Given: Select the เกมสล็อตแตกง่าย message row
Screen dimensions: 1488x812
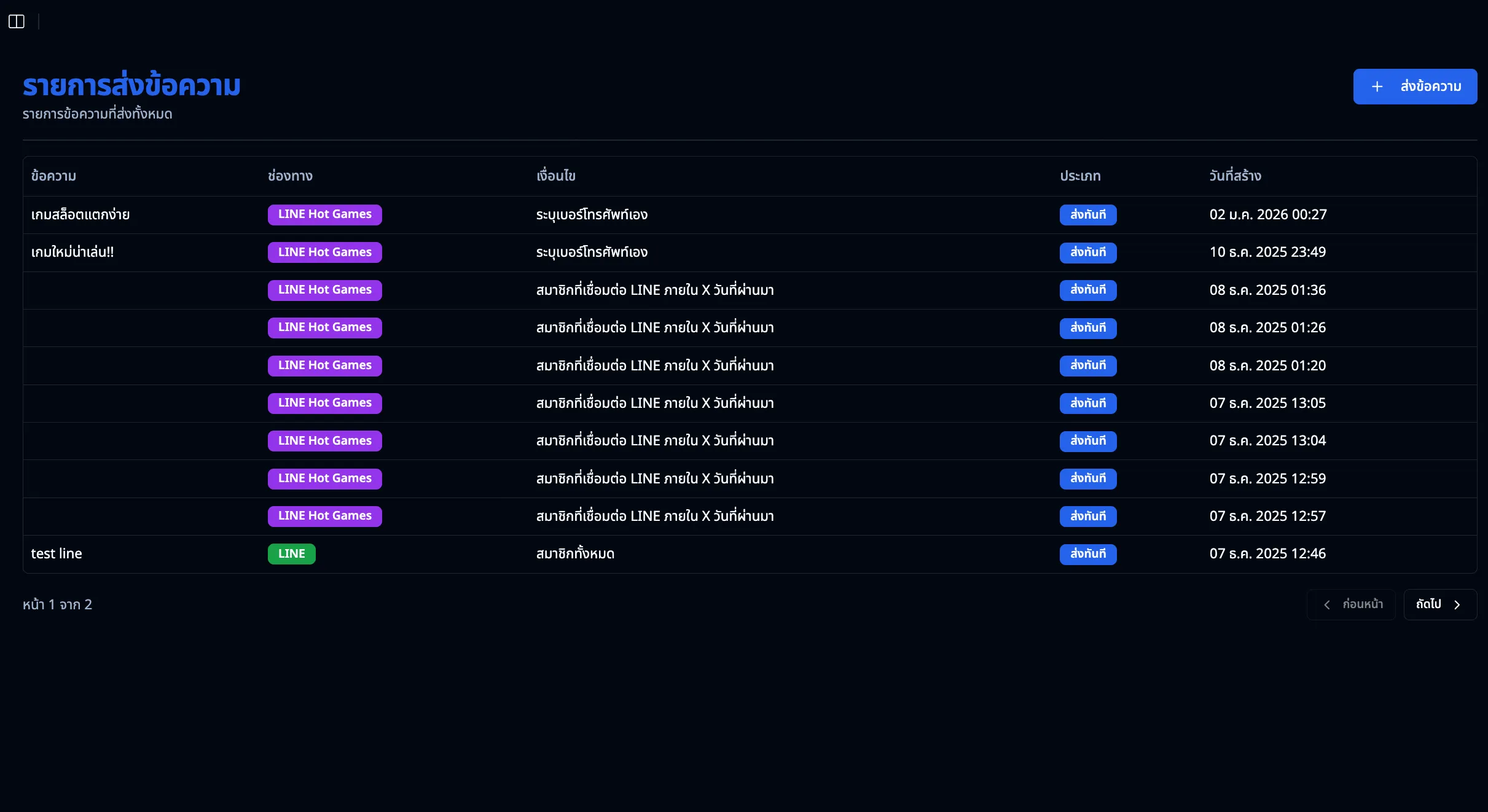Looking at the screenshot, I should pyautogui.click(x=80, y=214).
